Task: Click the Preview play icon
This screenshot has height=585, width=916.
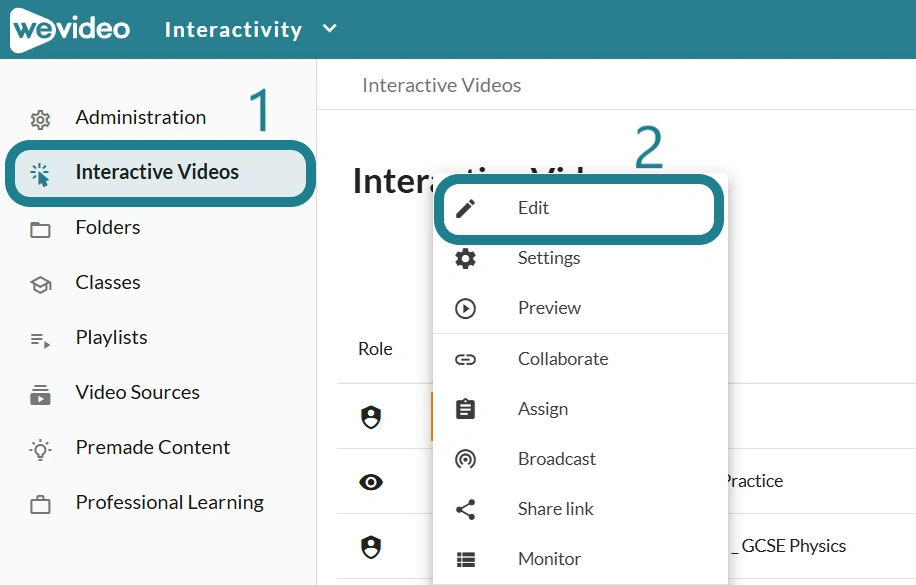Action: pos(466,308)
